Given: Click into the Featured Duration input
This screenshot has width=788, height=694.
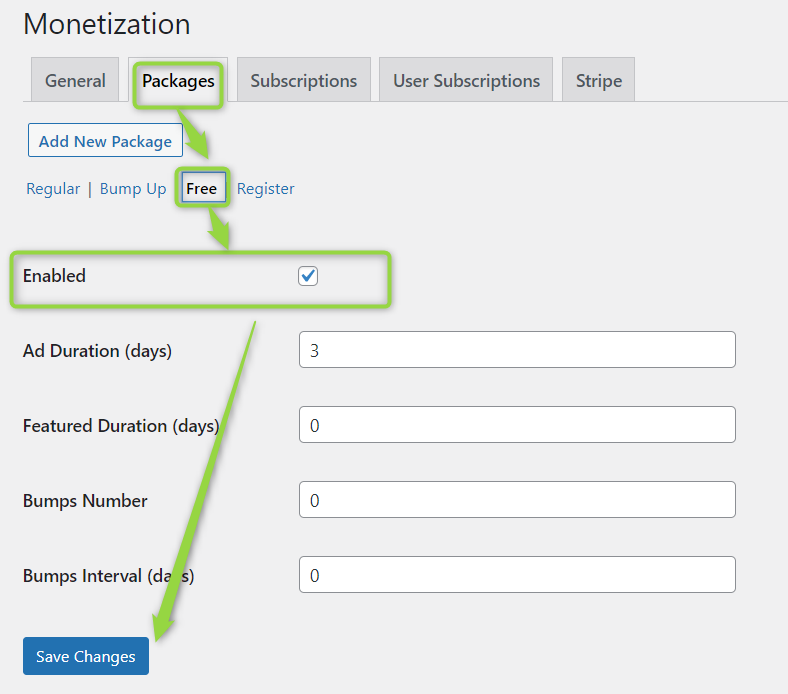Looking at the screenshot, I should click(x=517, y=425).
